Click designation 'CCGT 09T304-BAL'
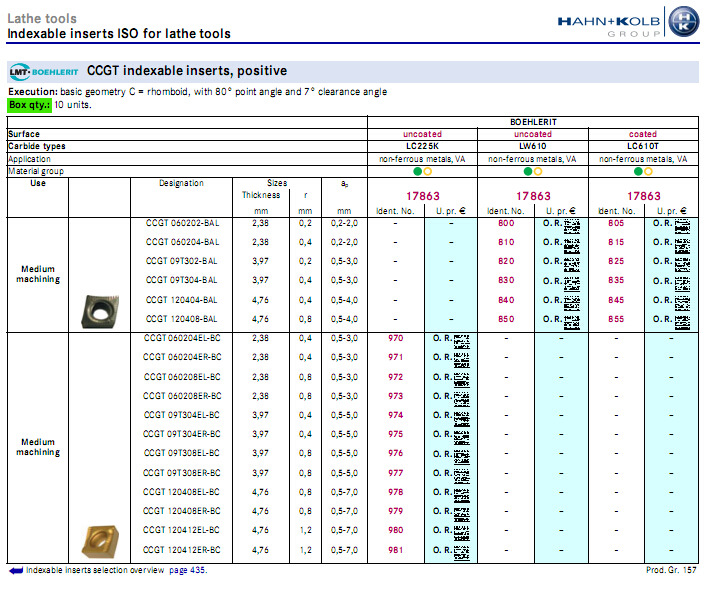 click(x=181, y=280)
